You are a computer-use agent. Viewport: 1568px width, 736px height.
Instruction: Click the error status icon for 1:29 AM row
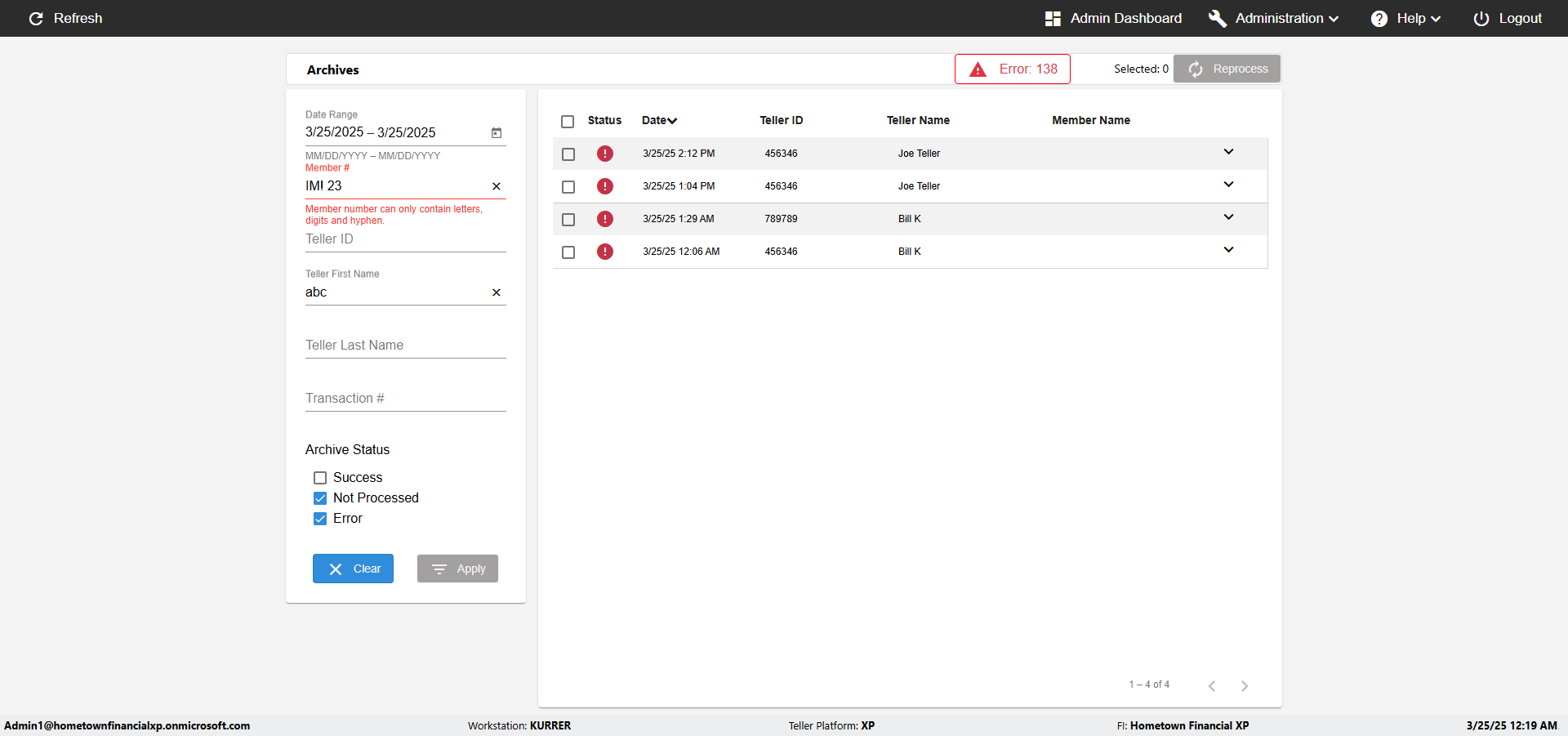pos(604,219)
